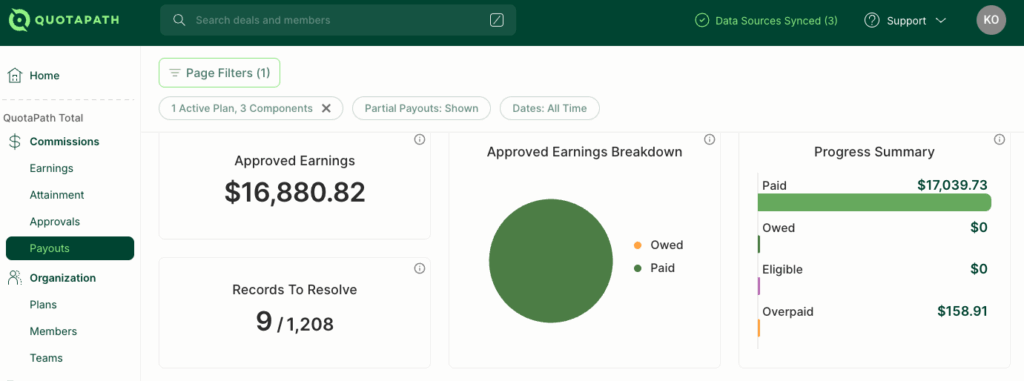Open the Dates: All Time filter chip

[x=550, y=108]
